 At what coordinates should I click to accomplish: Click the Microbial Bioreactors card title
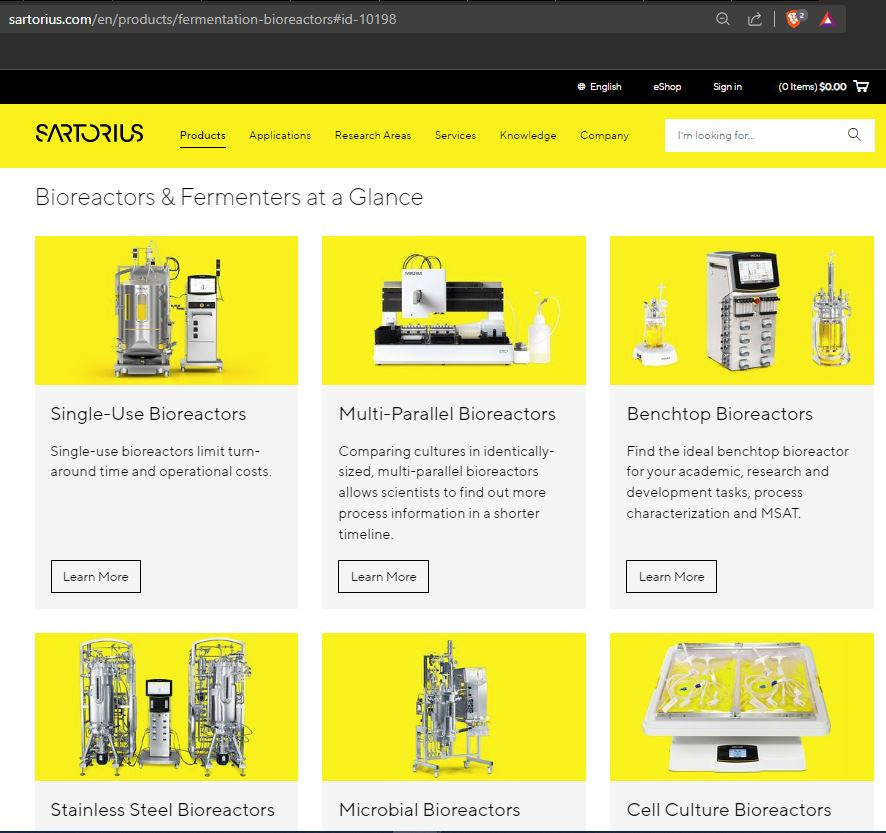429,810
